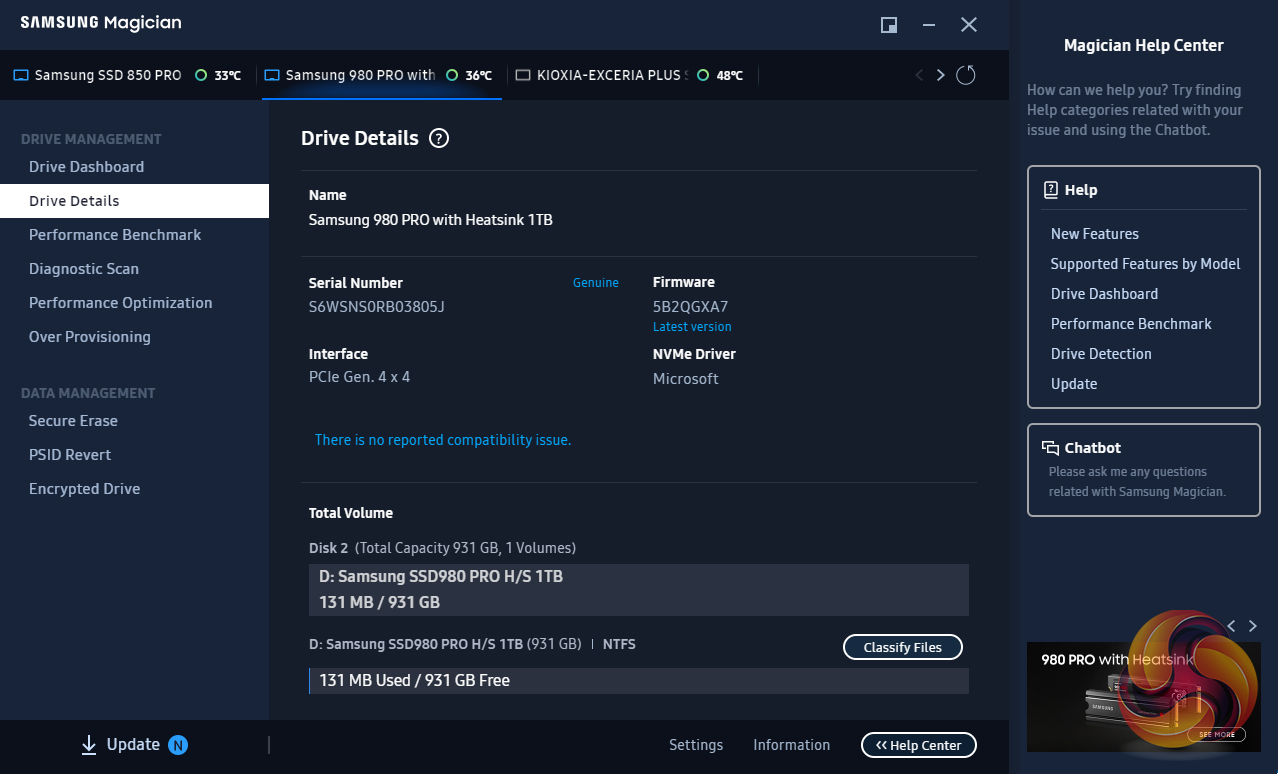This screenshot has height=774, width=1278.
Task: Open New Features help topic
Action: point(1095,234)
